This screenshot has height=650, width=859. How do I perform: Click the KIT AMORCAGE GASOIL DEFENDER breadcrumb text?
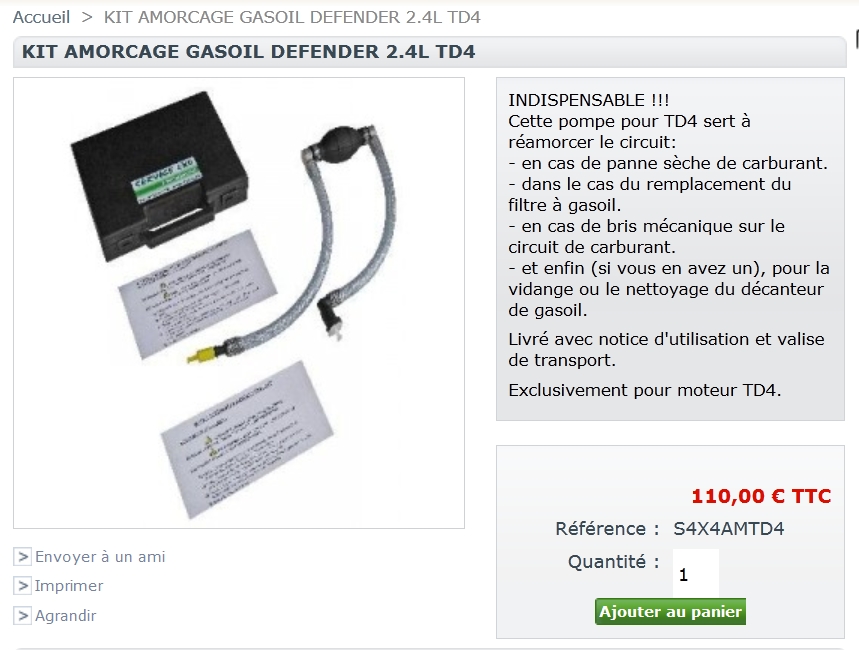pyautogui.click(x=292, y=17)
